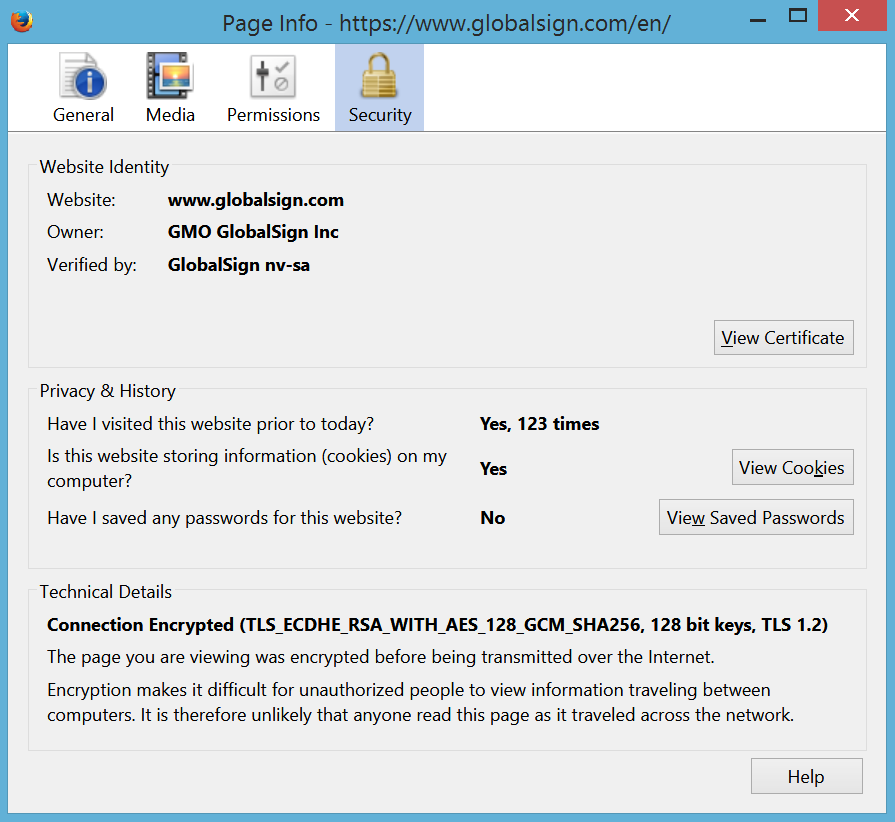Click the www.globalsign.com website value
This screenshot has height=822, width=895.
255,200
